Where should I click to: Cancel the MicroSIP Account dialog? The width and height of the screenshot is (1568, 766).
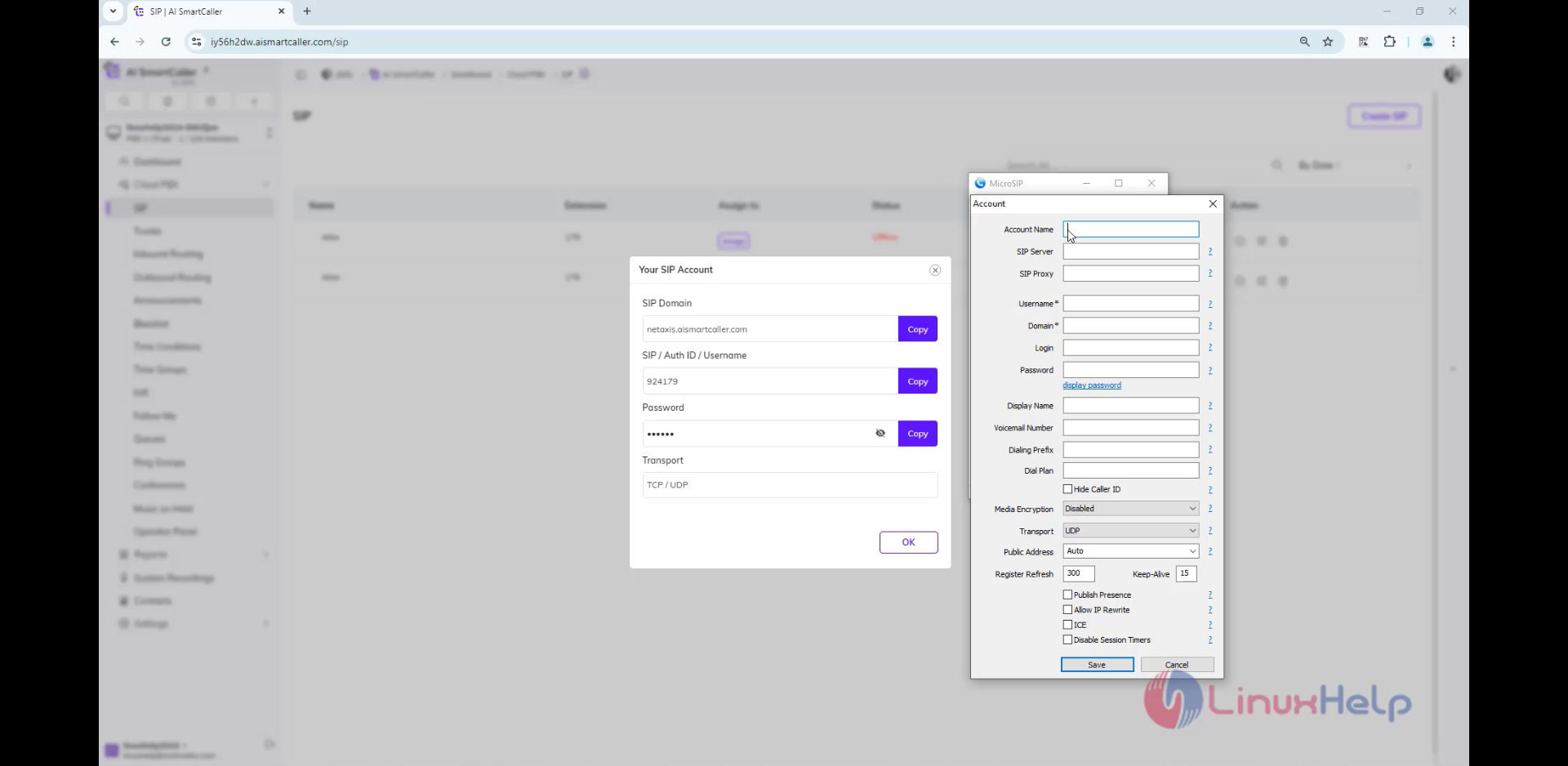click(x=1177, y=665)
